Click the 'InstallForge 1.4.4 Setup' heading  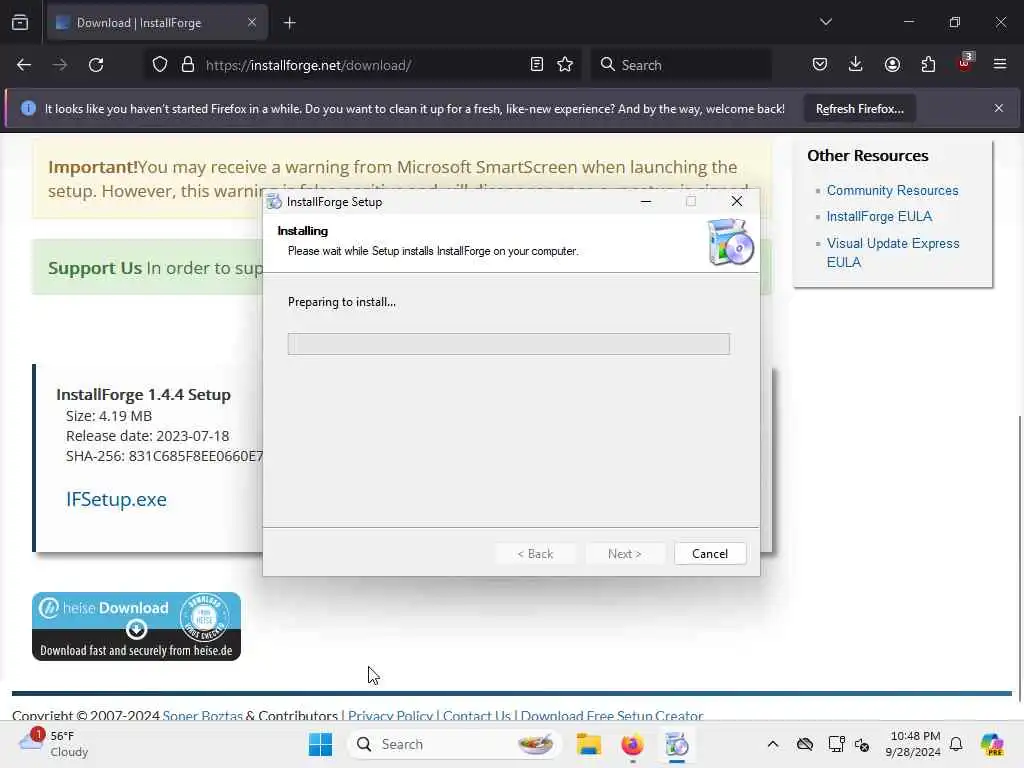[x=144, y=394]
